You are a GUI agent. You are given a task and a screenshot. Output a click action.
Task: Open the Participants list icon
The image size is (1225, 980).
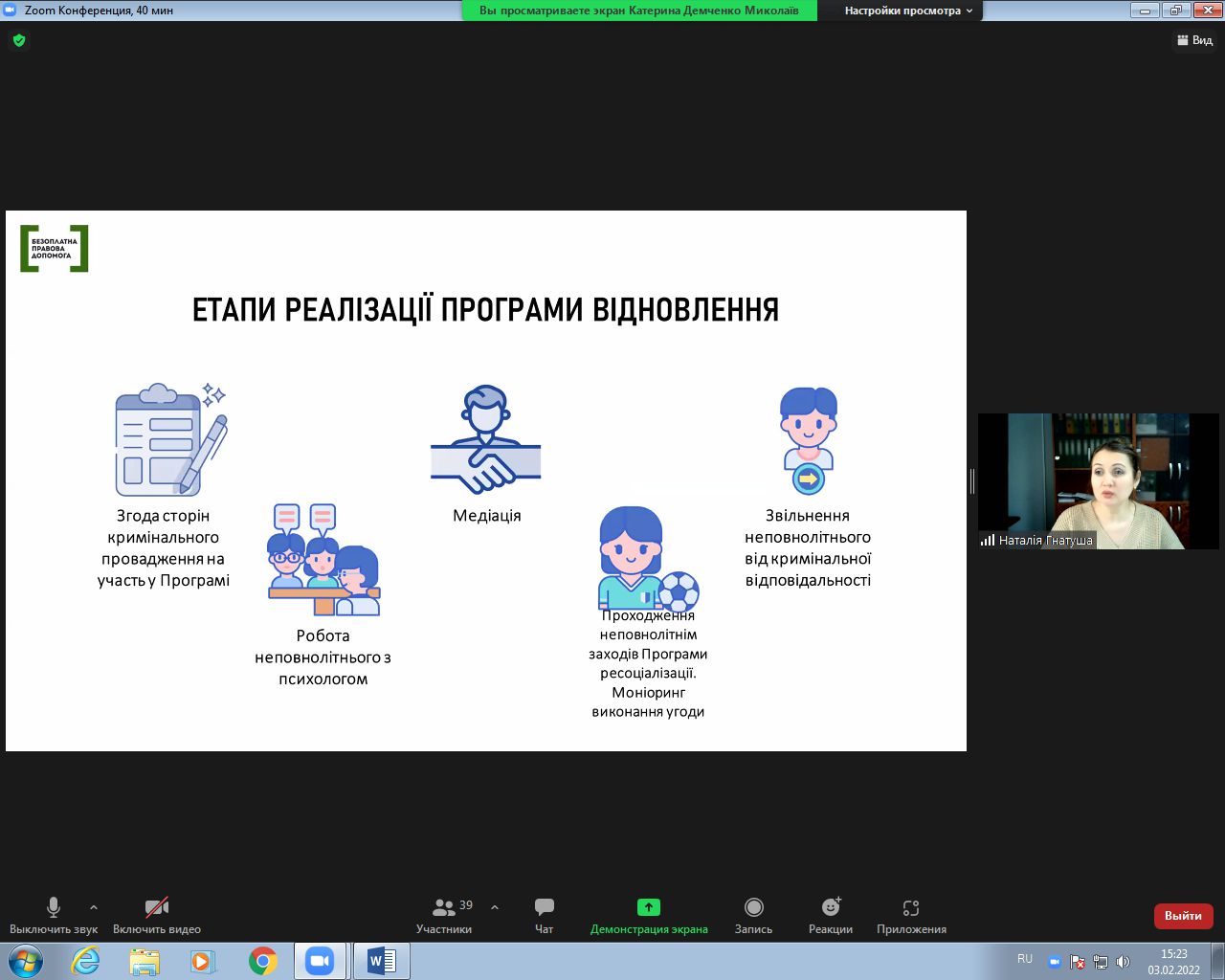(444, 907)
